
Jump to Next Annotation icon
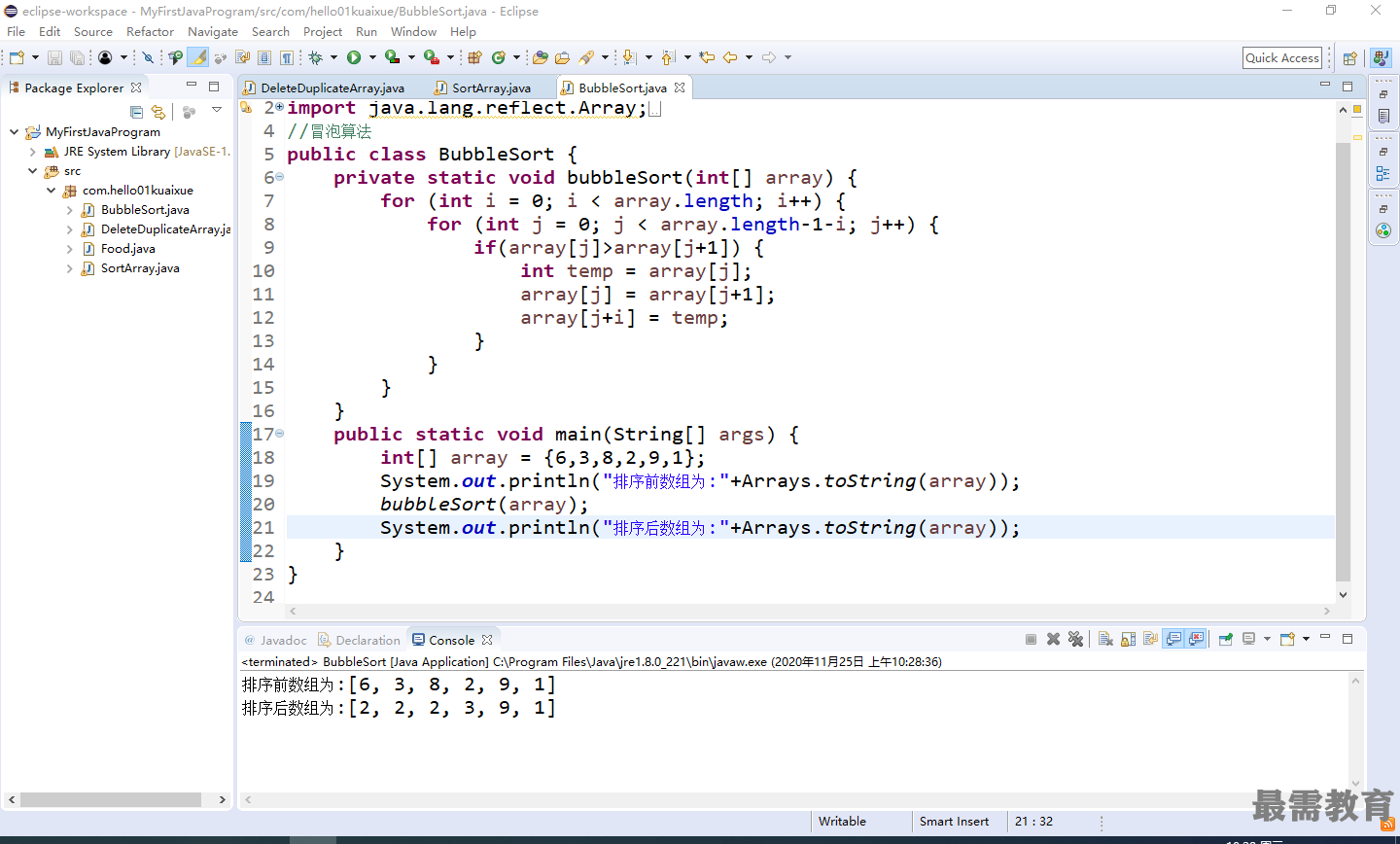629,57
